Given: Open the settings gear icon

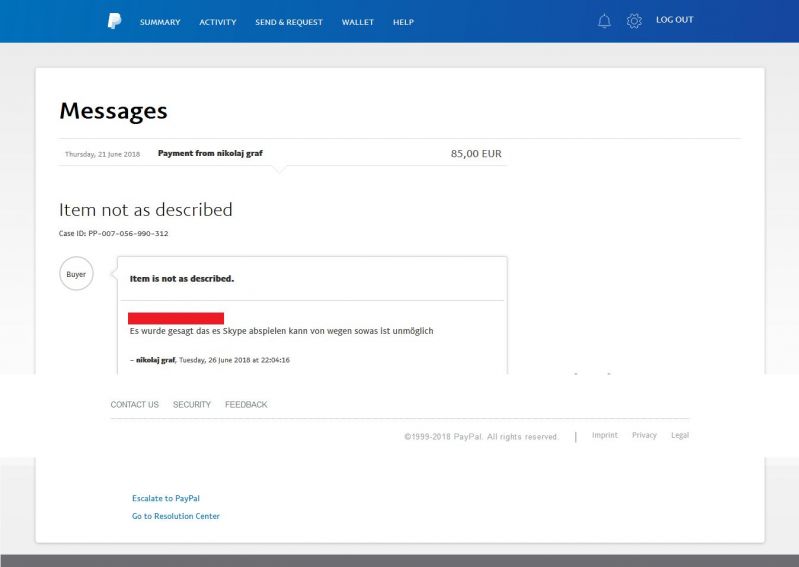Looking at the screenshot, I should [x=633, y=21].
